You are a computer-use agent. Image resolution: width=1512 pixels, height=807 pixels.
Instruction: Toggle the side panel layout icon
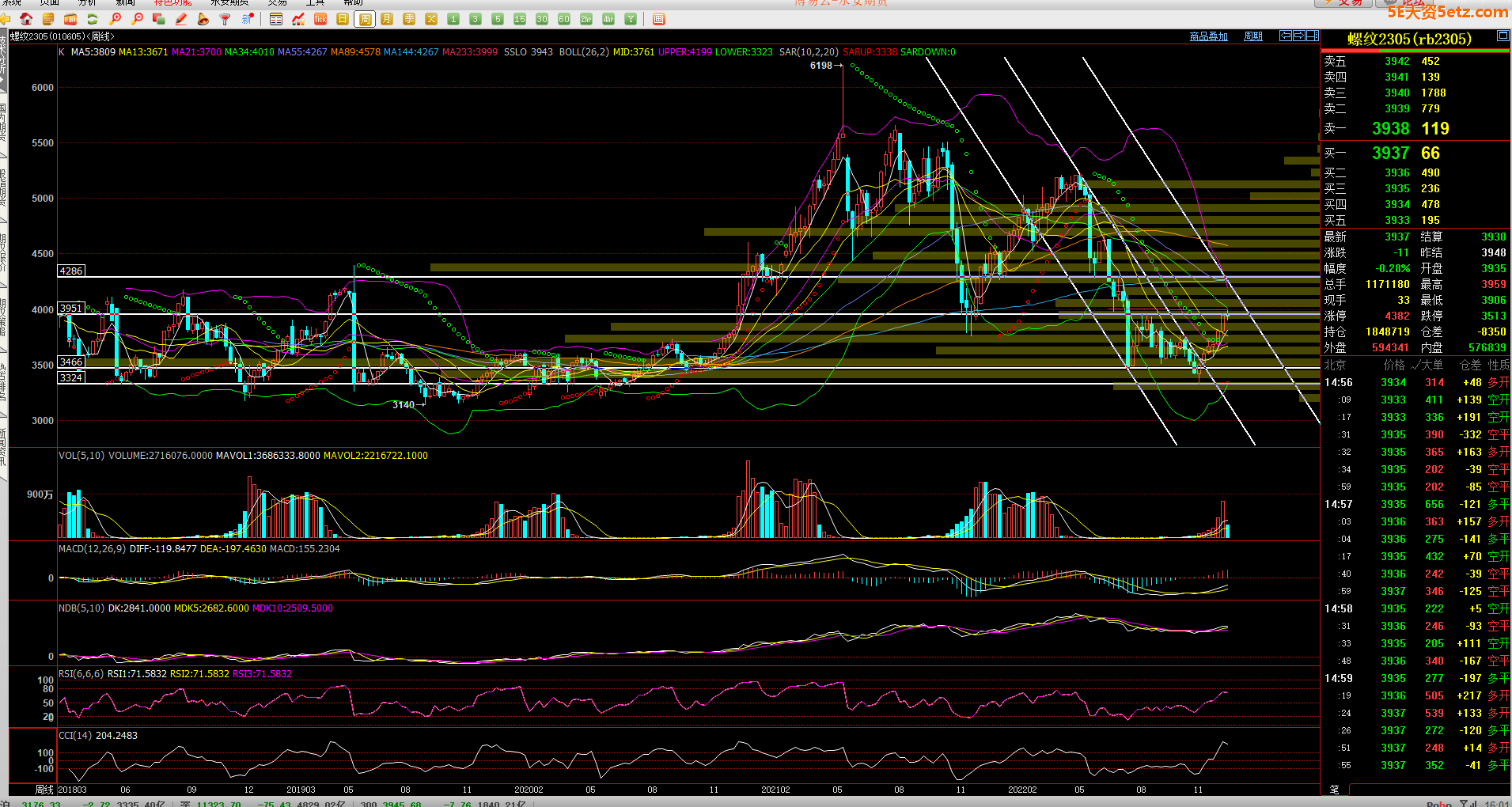[x=1313, y=36]
